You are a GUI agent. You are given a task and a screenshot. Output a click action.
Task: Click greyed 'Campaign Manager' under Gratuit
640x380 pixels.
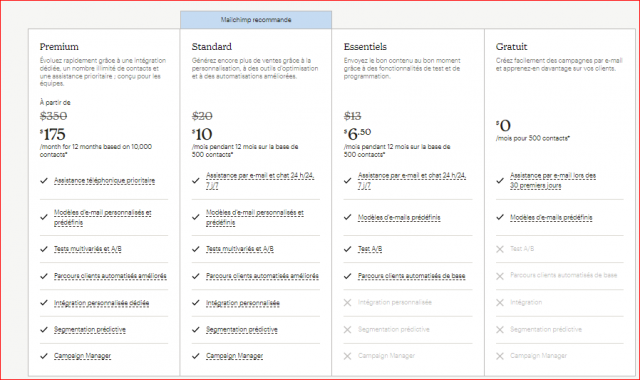pos(538,356)
